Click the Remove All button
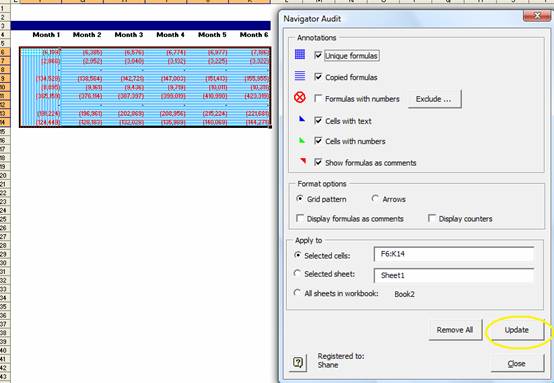 pos(455,330)
